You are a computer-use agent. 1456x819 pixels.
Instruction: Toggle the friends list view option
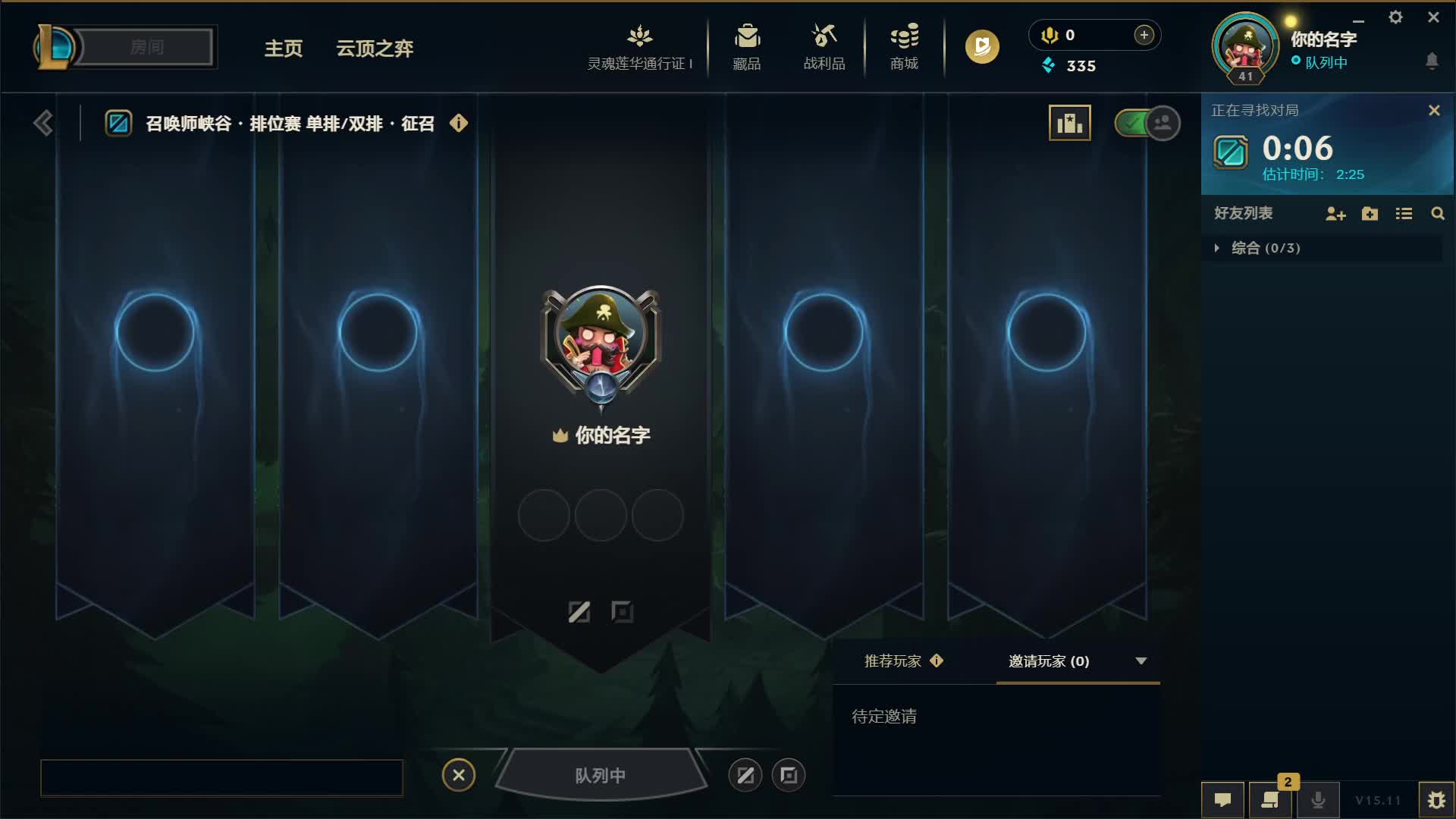tap(1404, 214)
